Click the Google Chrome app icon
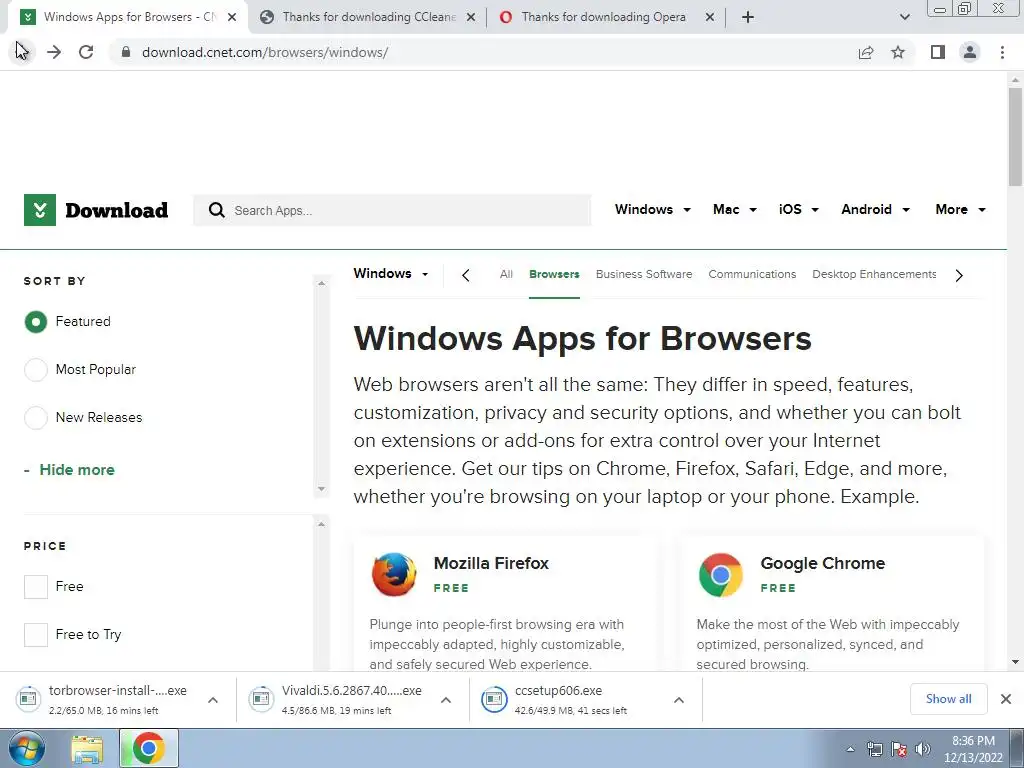 point(720,575)
